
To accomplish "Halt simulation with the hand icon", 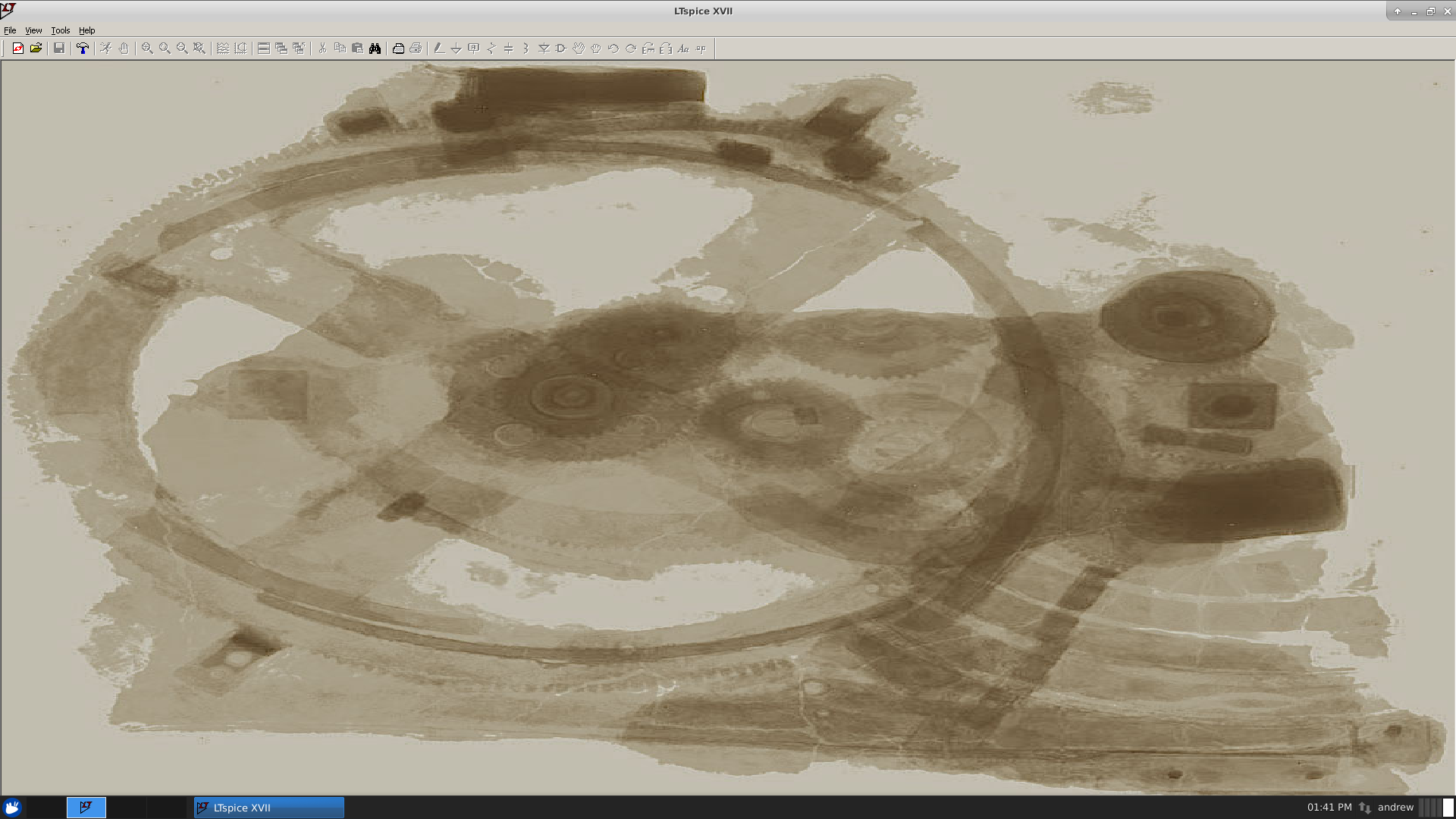I will click(124, 49).
